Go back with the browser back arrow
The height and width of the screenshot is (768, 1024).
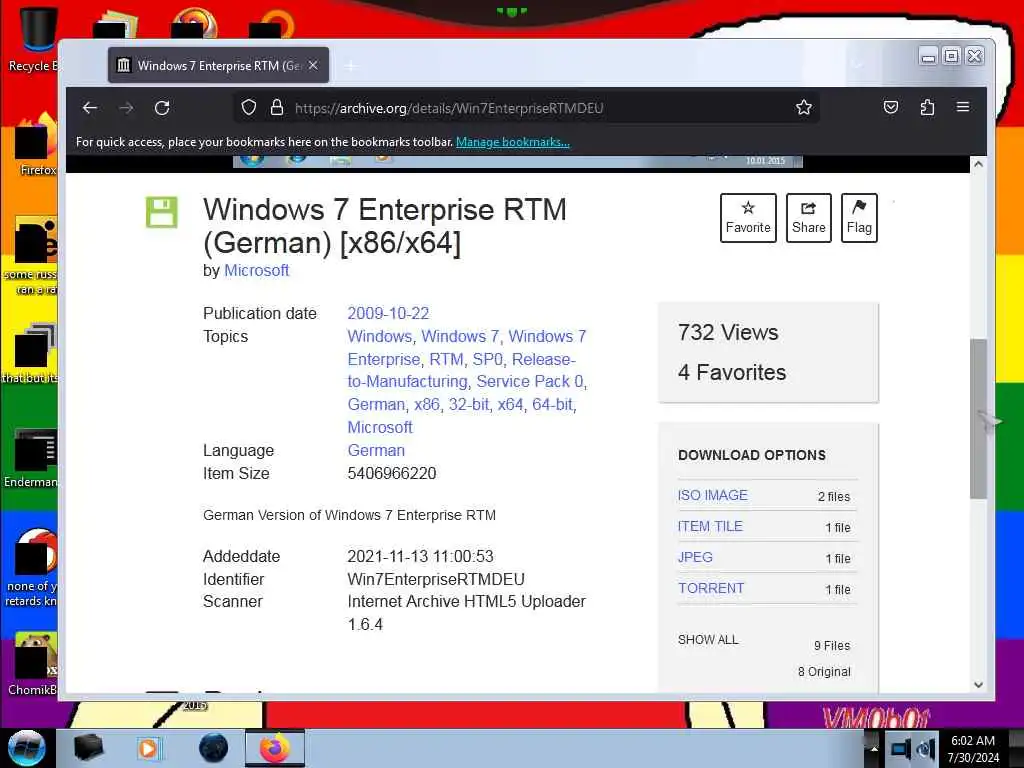point(90,108)
